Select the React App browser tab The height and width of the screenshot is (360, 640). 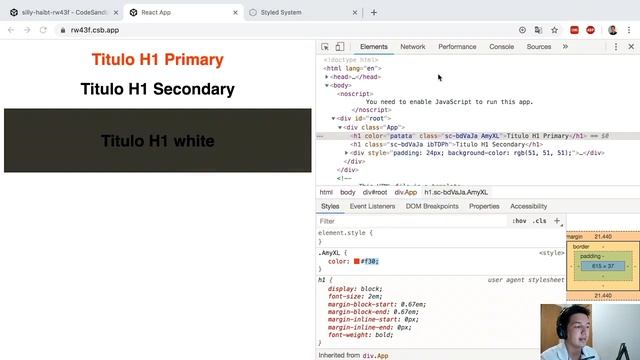click(x=183, y=13)
